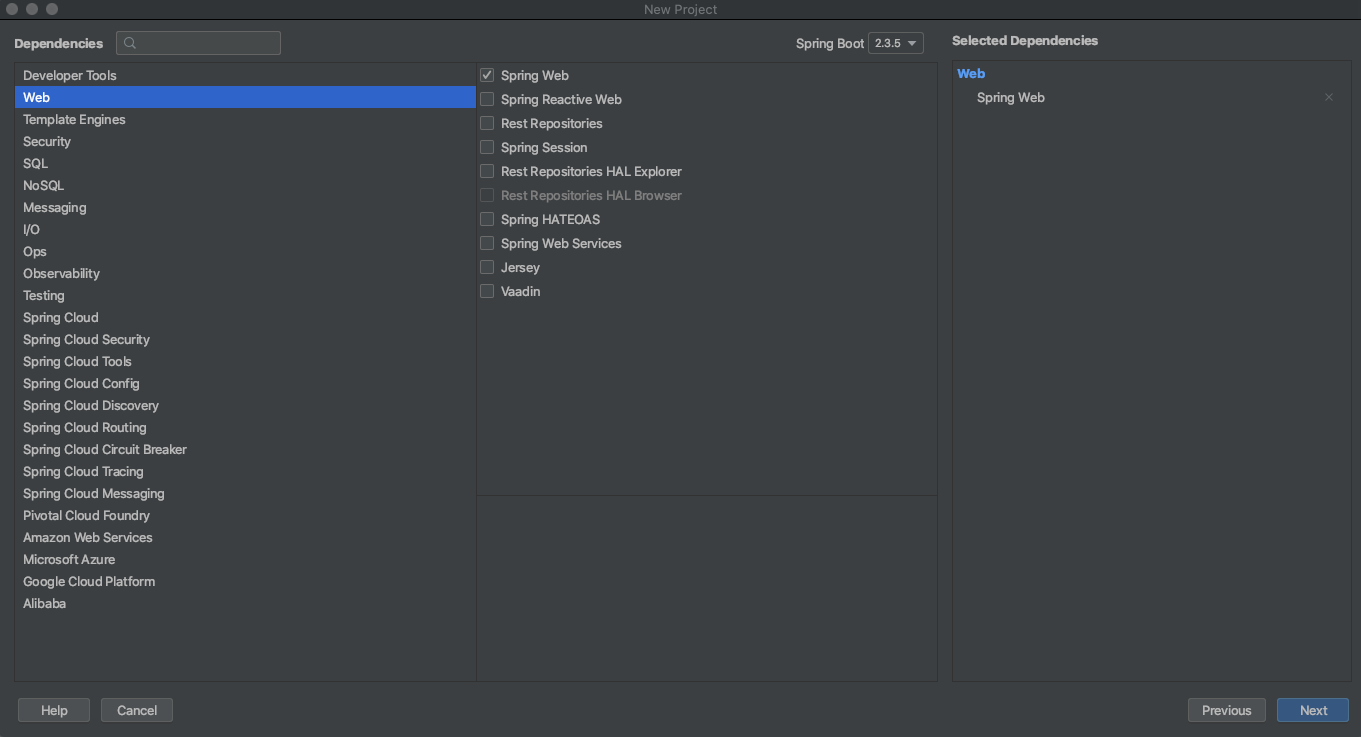The height and width of the screenshot is (737, 1361).
Task: Choose Google Cloud Platform category
Action: click(x=245, y=581)
